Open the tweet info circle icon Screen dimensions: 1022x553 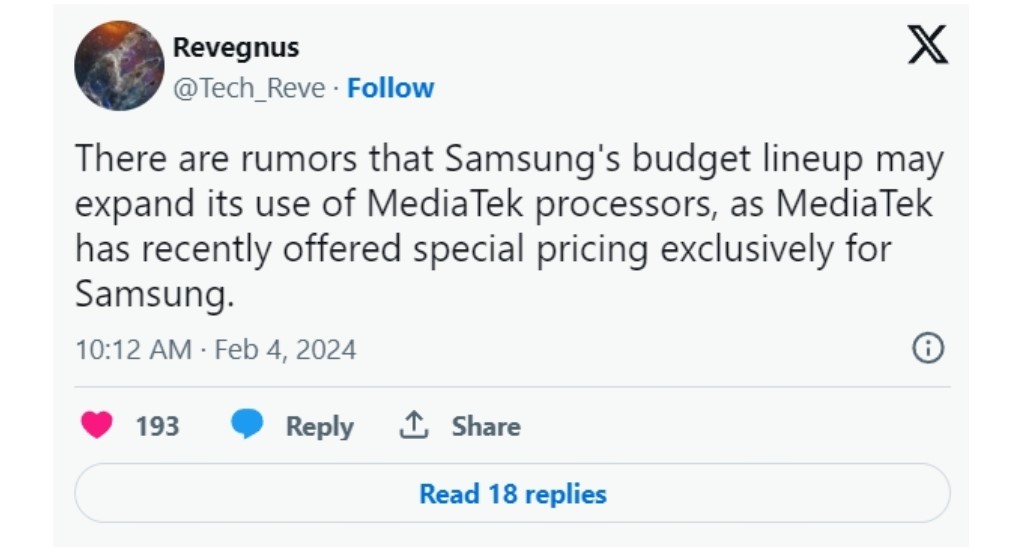[927, 348]
